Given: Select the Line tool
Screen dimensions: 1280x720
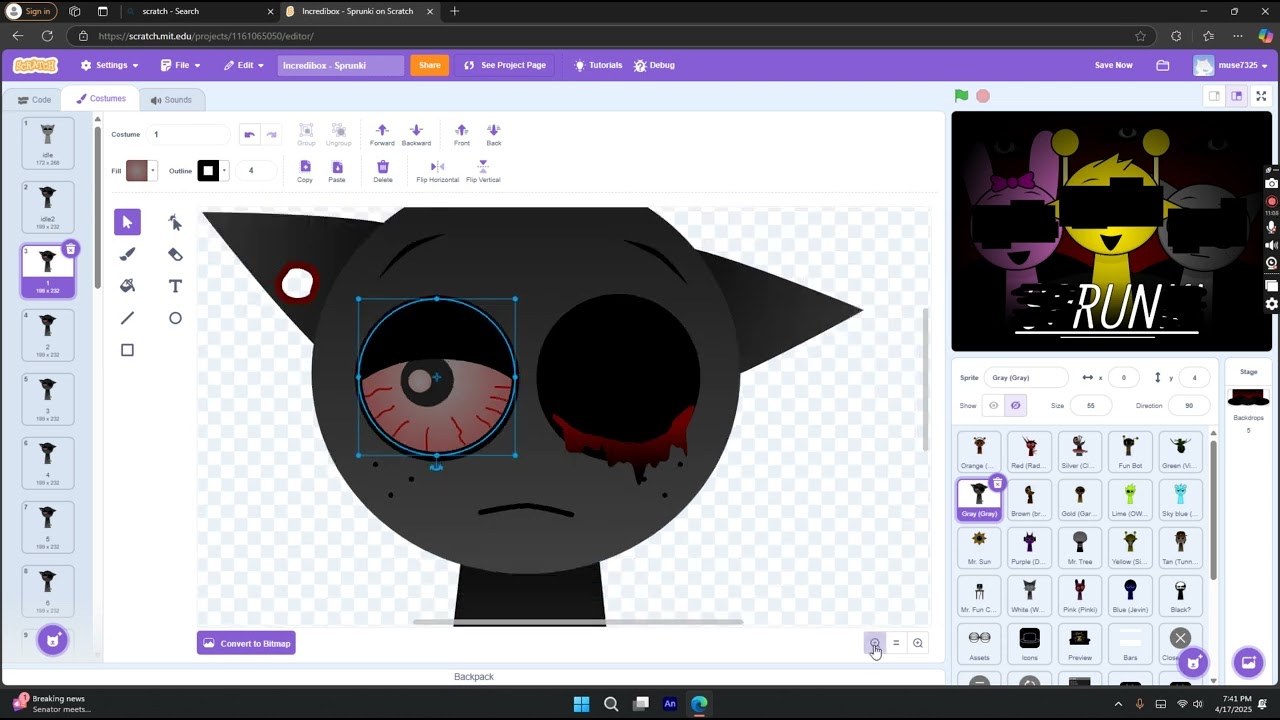Looking at the screenshot, I should click(x=127, y=318).
